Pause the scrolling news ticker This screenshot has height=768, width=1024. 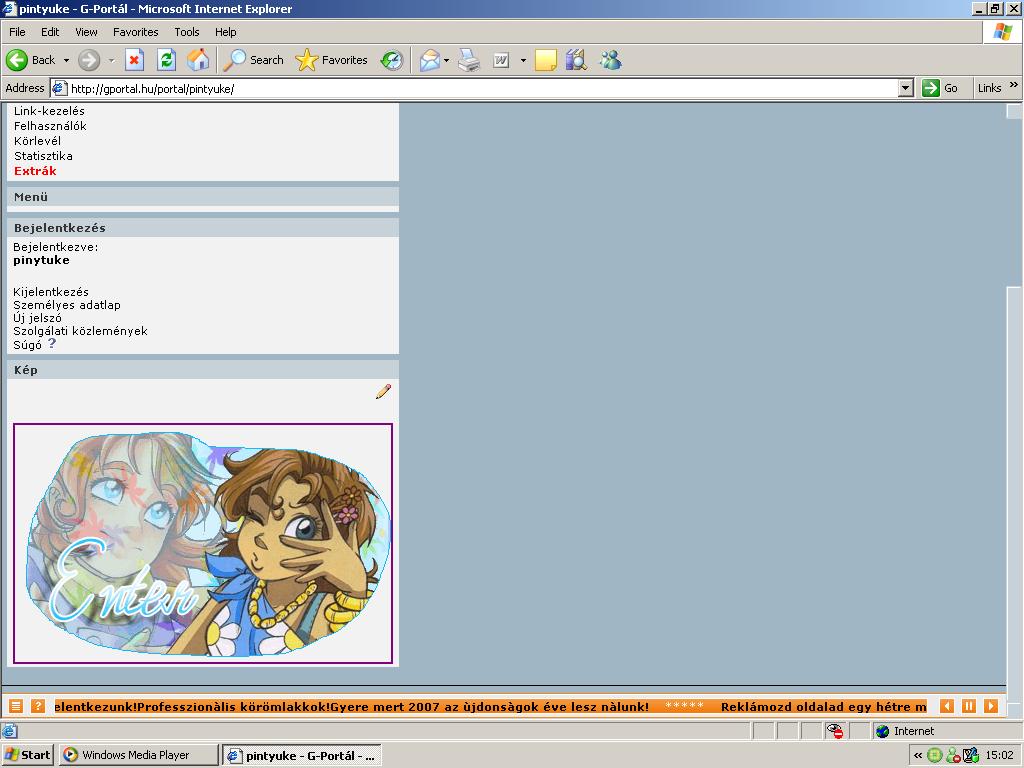coord(969,706)
